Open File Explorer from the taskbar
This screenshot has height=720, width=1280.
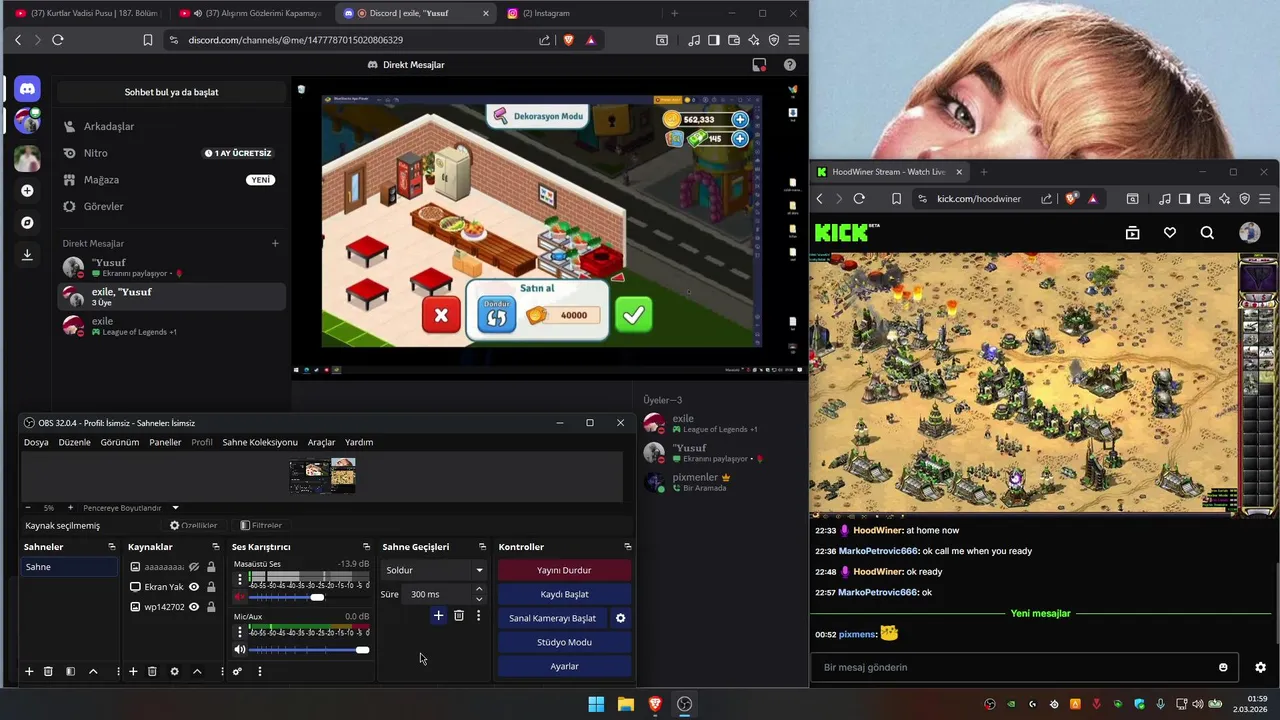625,704
